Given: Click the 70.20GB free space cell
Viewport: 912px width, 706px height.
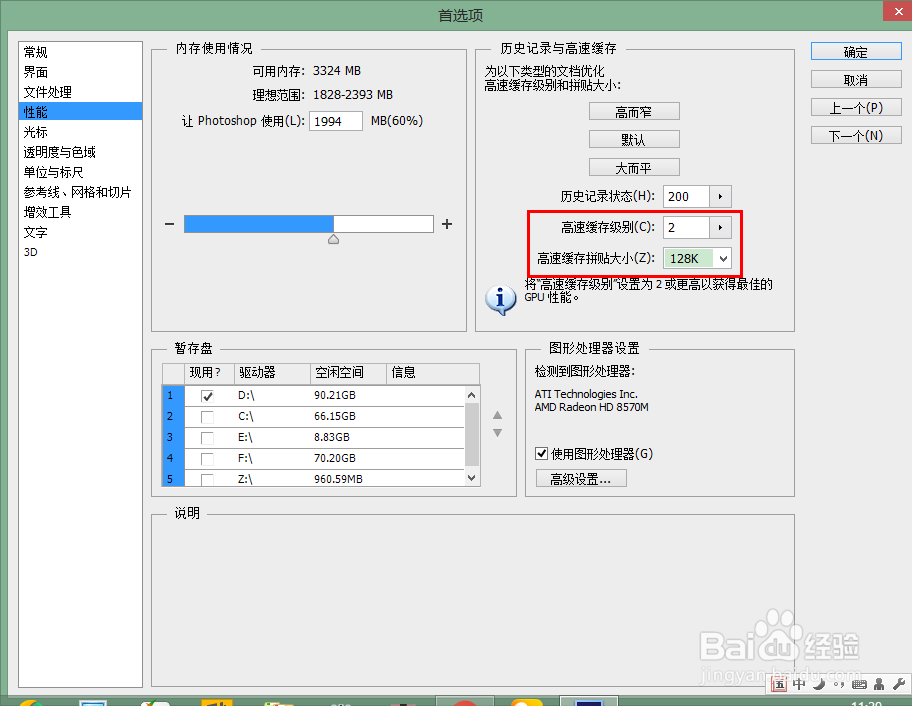Looking at the screenshot, I should coord(335,458).
